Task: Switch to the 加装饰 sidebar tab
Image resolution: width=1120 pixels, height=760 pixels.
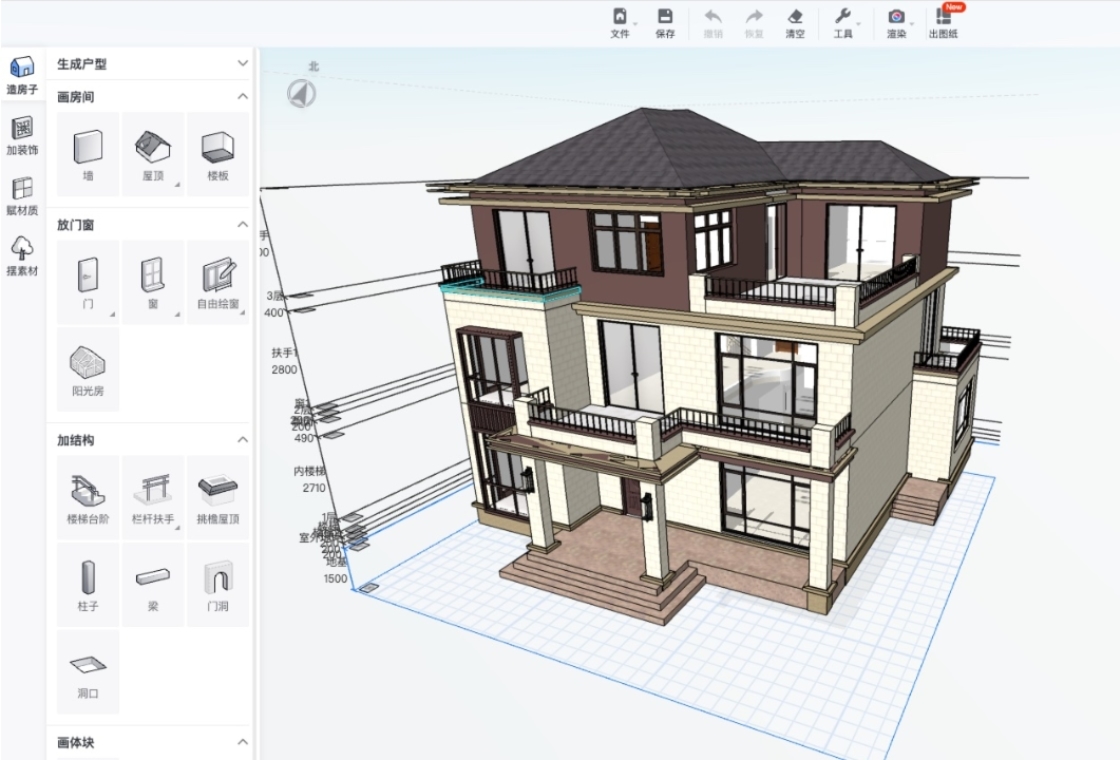Action: [21, 136]
